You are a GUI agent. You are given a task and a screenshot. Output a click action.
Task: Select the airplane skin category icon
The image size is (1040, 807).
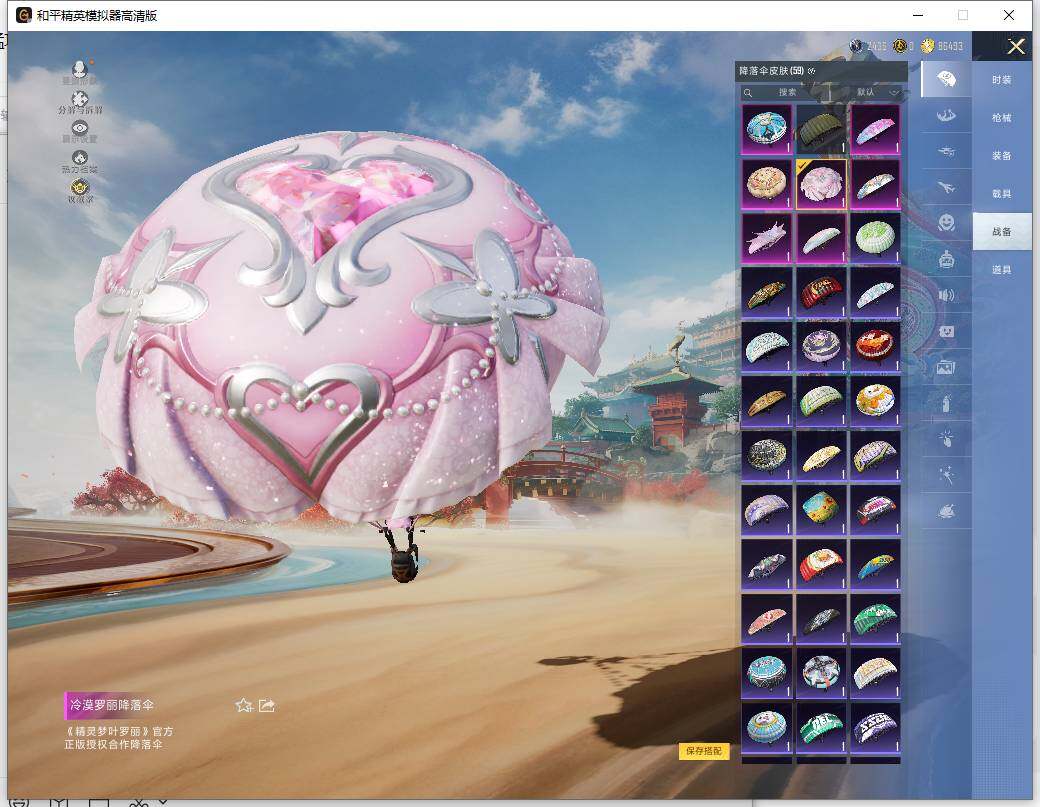(x=946, y=188)
